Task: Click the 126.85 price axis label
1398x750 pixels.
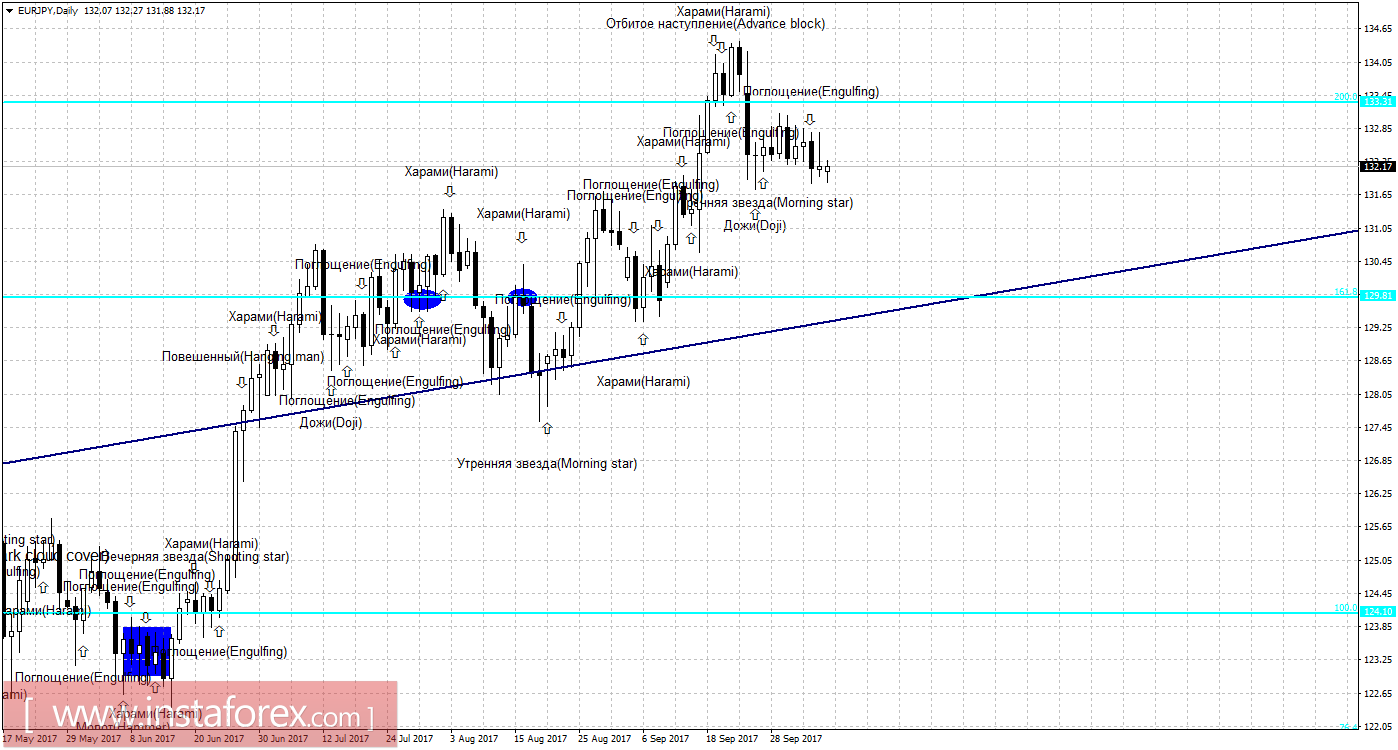Action: [1378, 461]
